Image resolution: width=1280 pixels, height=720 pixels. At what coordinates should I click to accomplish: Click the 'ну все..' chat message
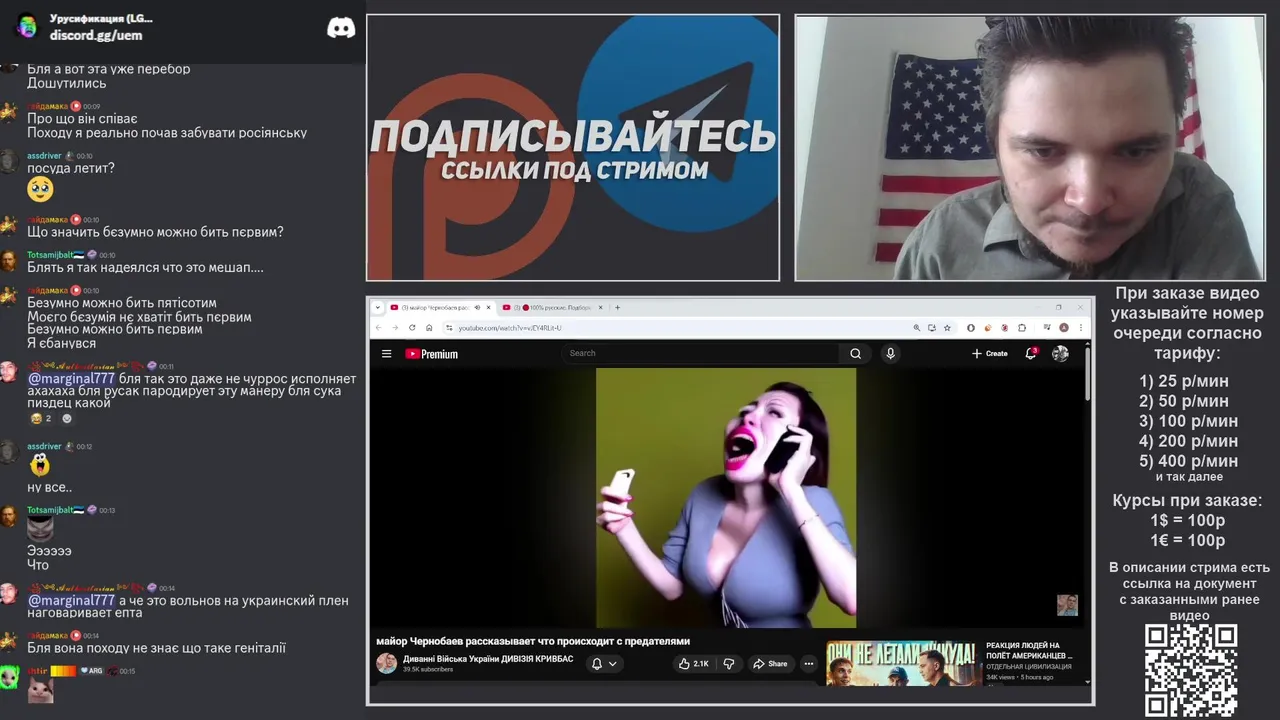[49, 487]
